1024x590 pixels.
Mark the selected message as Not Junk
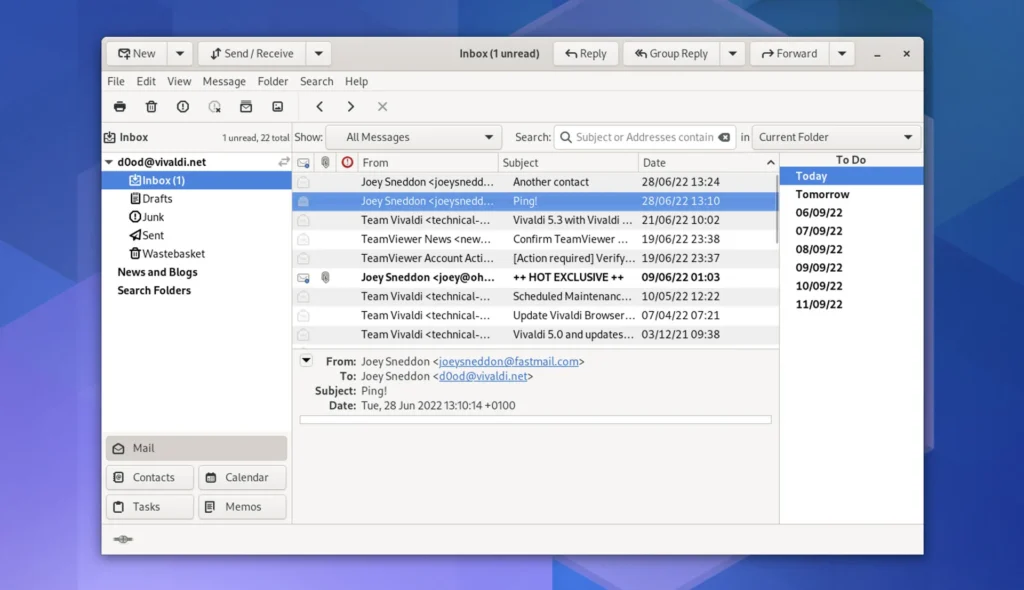[x=215, y=107]
